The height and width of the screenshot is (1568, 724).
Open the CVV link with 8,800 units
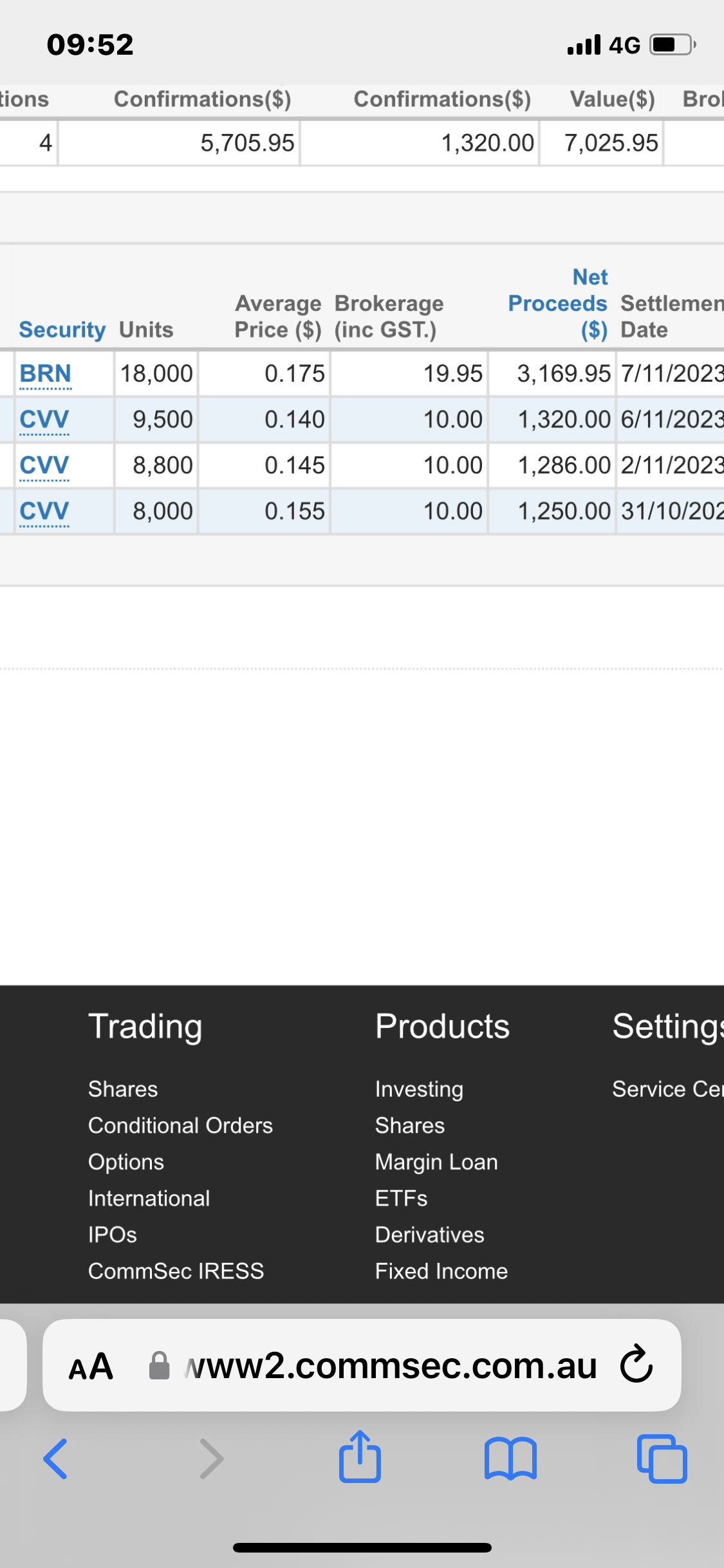[44, 465]
